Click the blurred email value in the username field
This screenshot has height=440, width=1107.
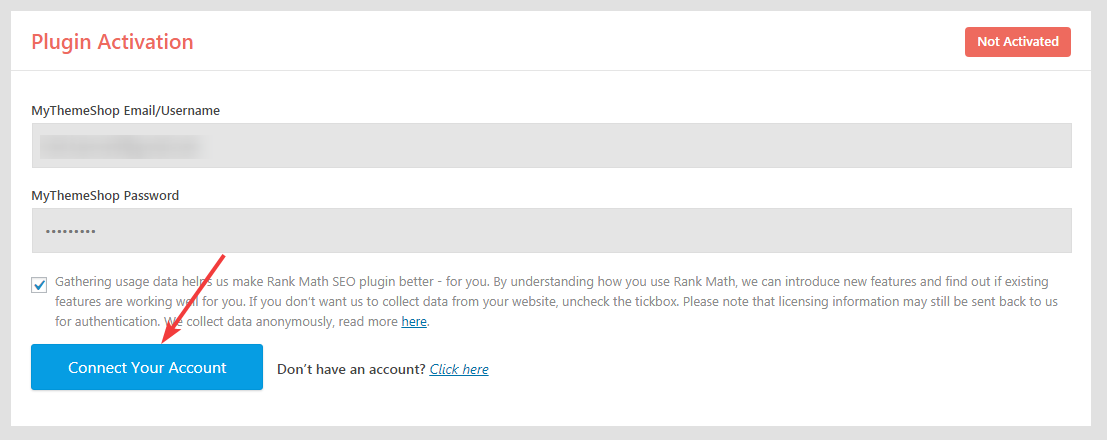(x=120, y=147)
